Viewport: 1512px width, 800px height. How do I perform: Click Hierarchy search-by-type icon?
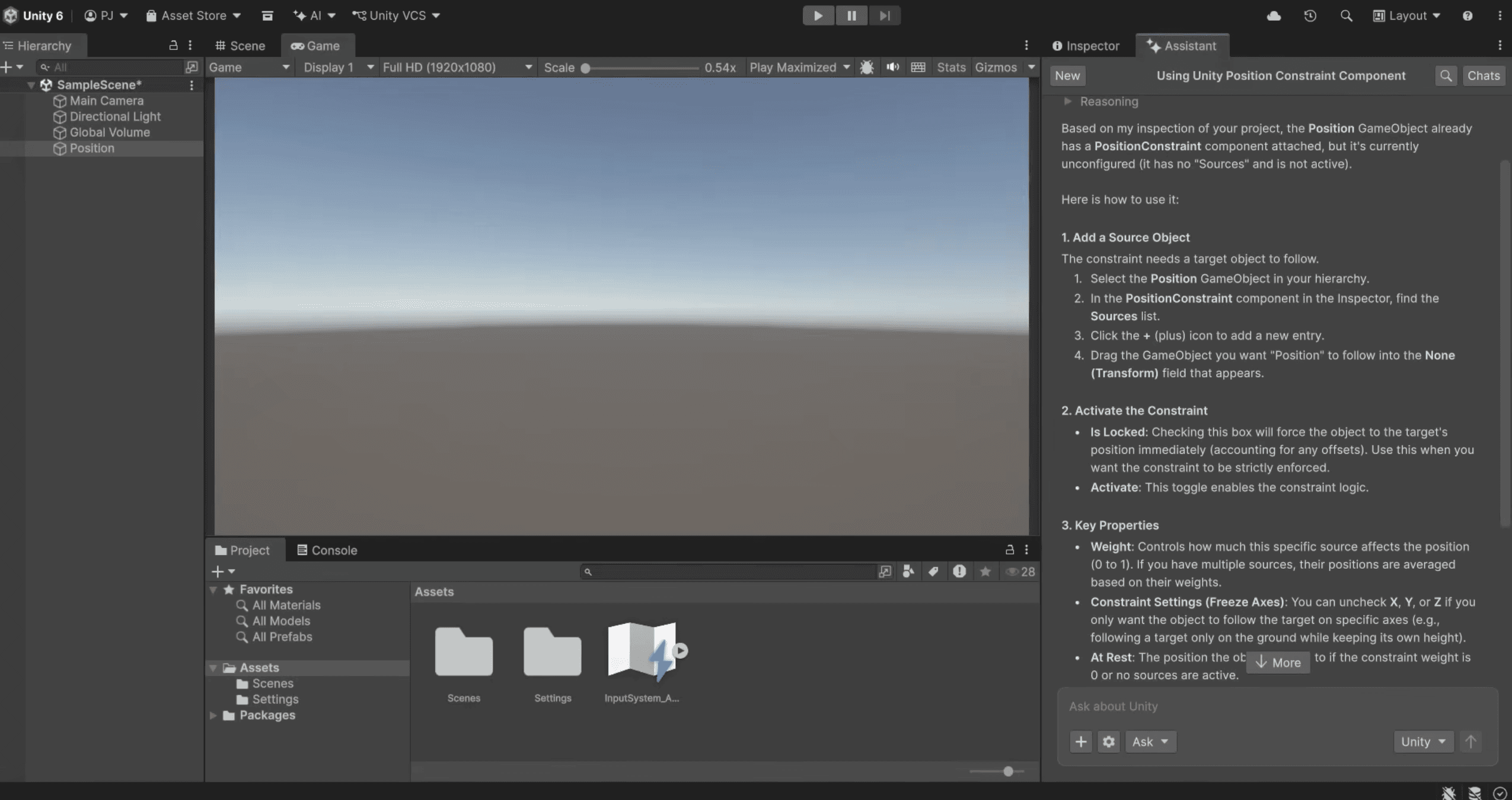point(192,67)
